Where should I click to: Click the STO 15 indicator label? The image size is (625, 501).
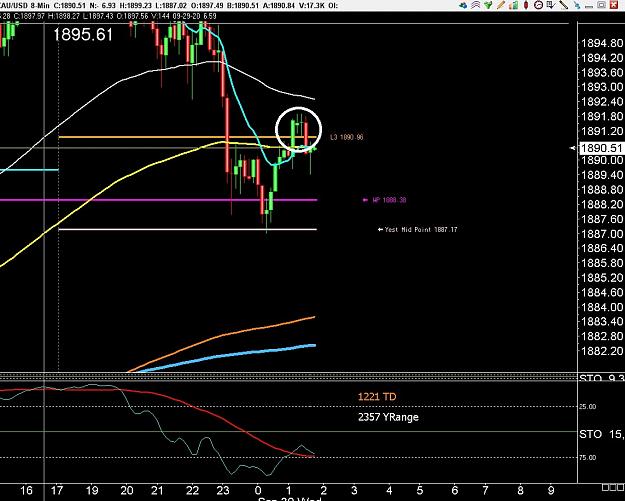(x=602, y=434)
